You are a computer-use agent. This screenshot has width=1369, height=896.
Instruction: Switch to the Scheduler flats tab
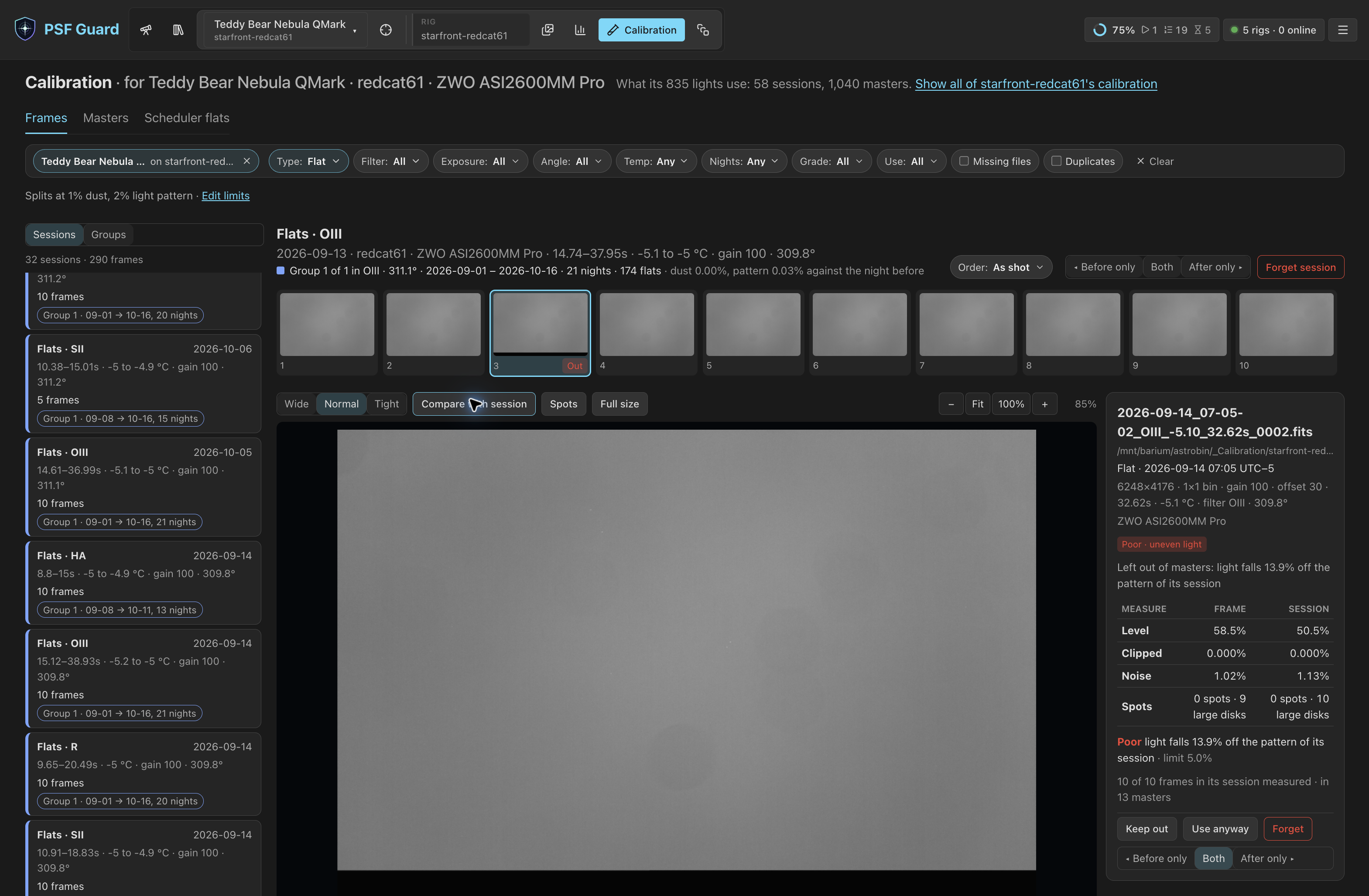(x=187, y=118)
